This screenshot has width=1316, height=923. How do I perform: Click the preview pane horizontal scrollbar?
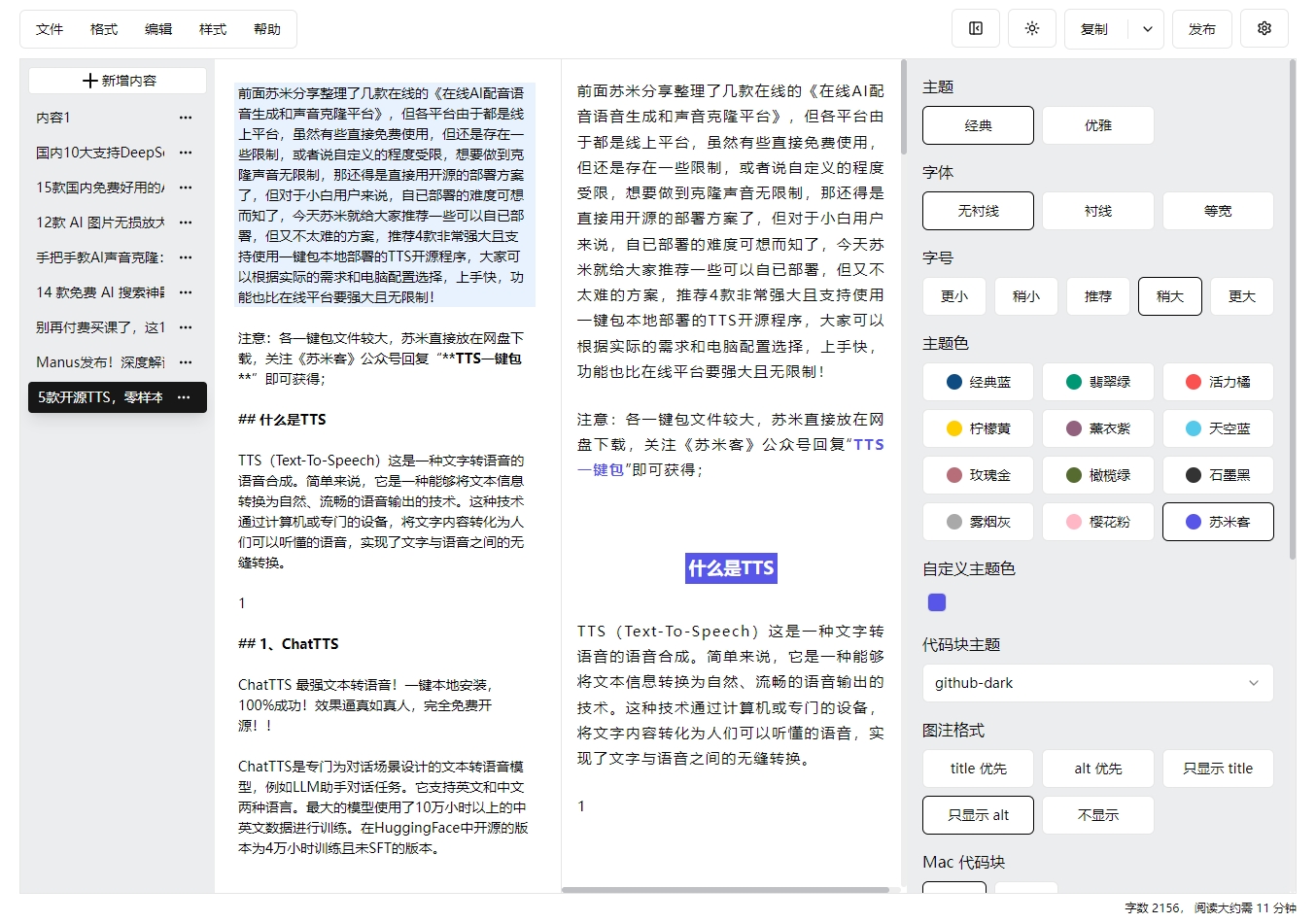(x=725, y=890)
